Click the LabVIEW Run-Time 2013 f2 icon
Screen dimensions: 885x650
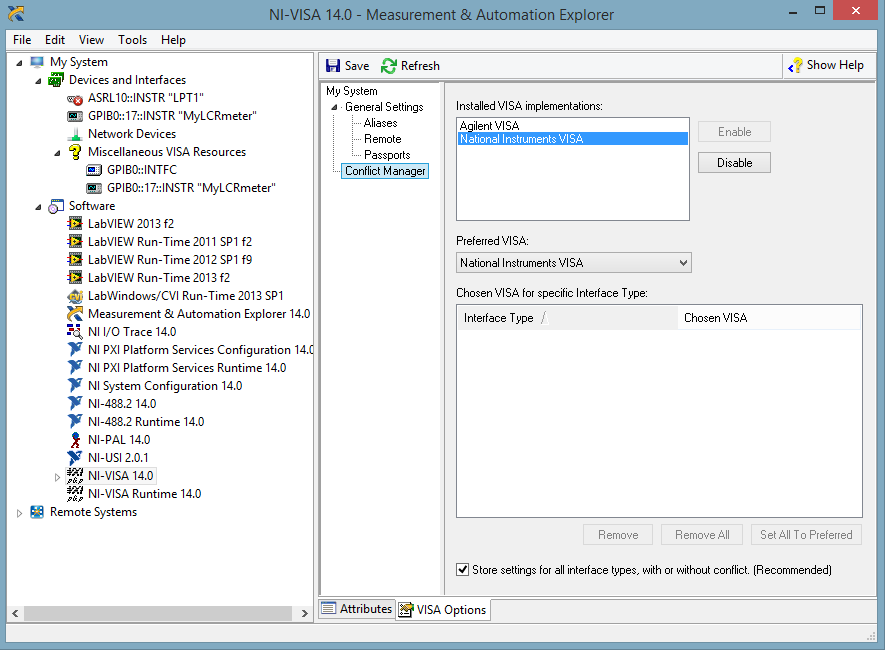coord(75,278)
